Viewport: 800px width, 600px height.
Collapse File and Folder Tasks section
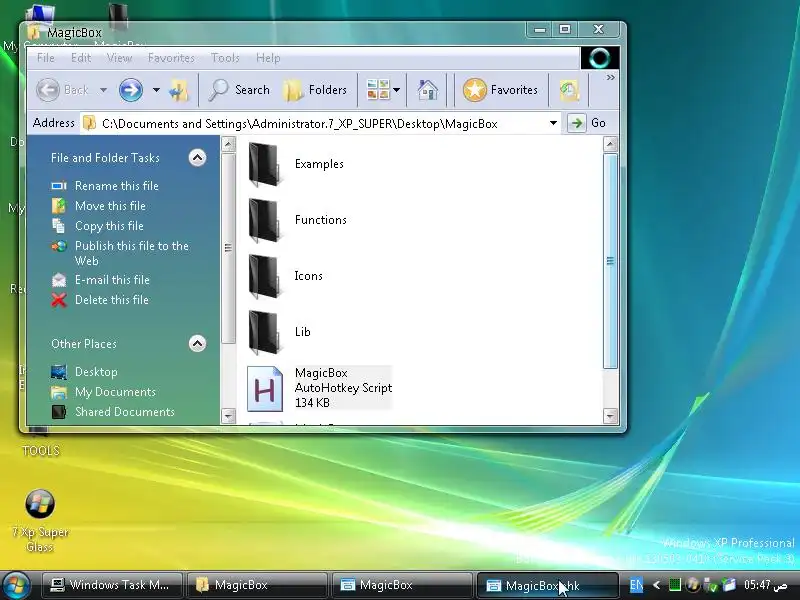pos(197,158)
